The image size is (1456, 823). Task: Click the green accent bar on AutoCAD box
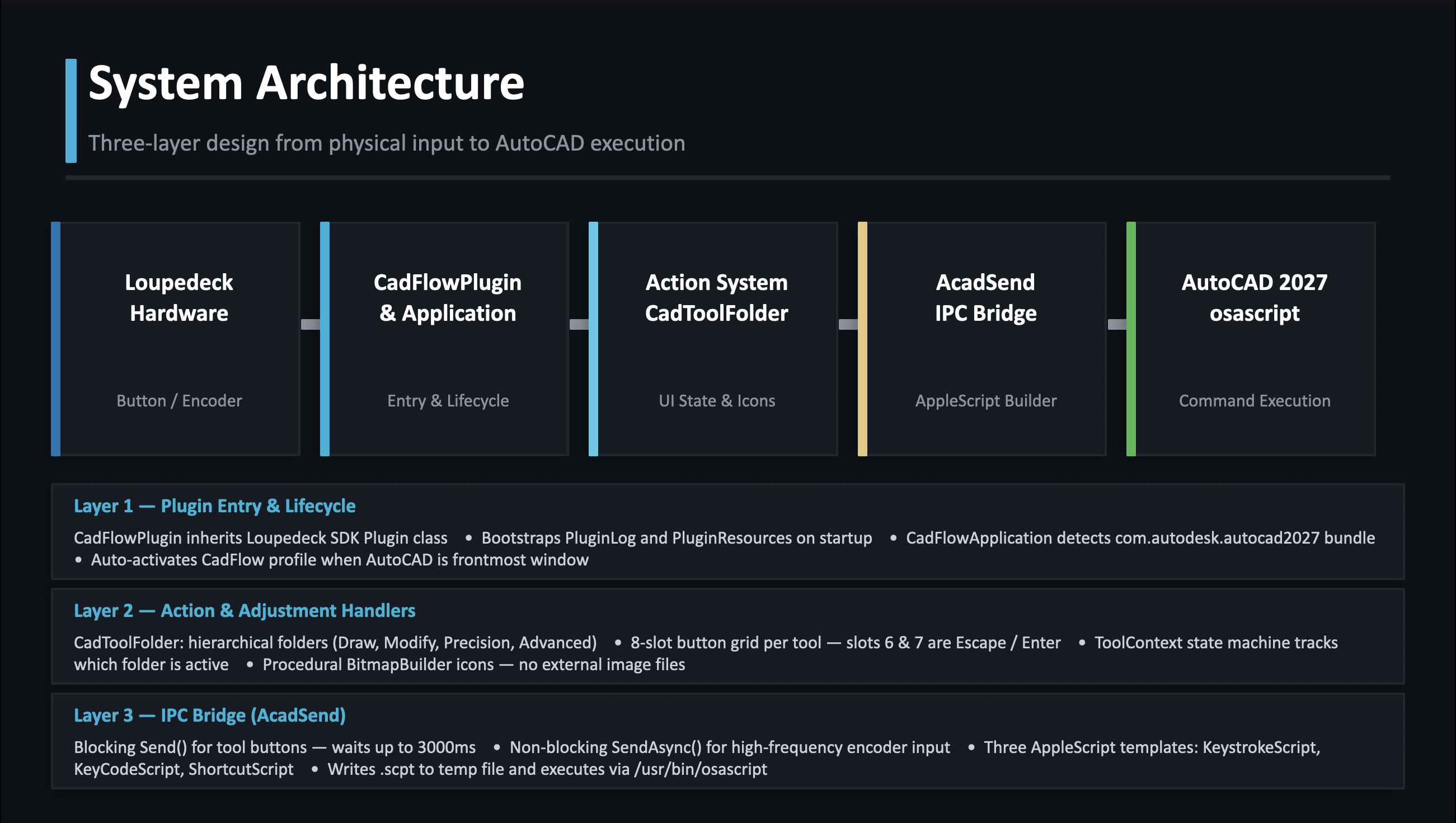(1130, 339)
